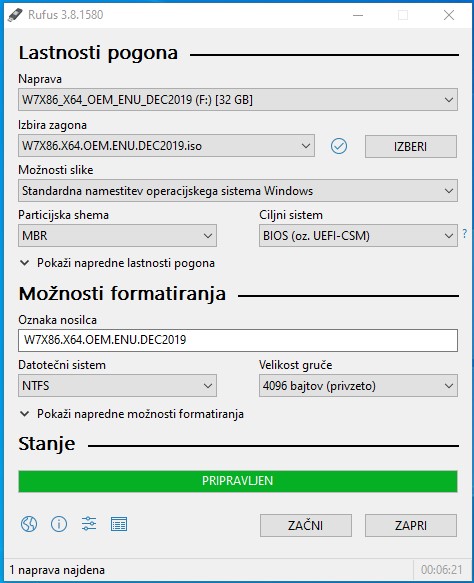The width and height of the screenshot is (474, 583).
Task: Click the Oznaka nosilca volume label field
Action: tap(238, 340)
